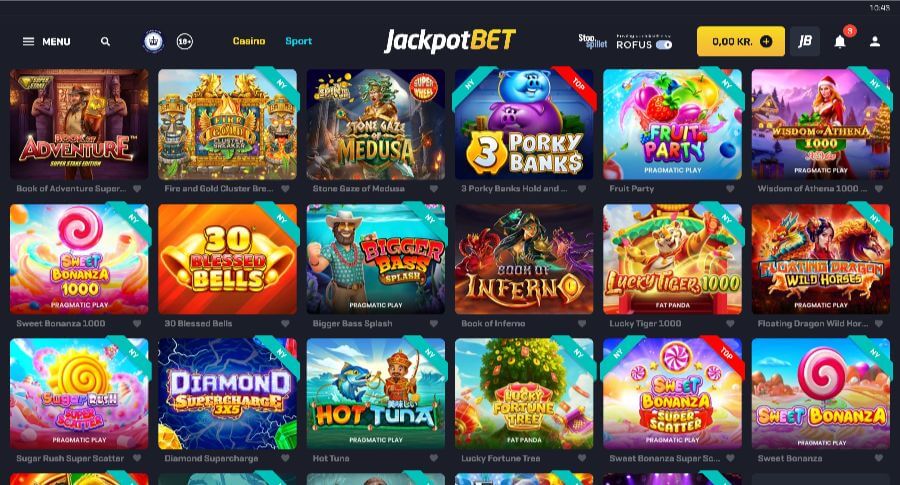Open the 3 Porky Banks game thumbnail
Screen dimensions: 900x485
[x=524, y=124]
